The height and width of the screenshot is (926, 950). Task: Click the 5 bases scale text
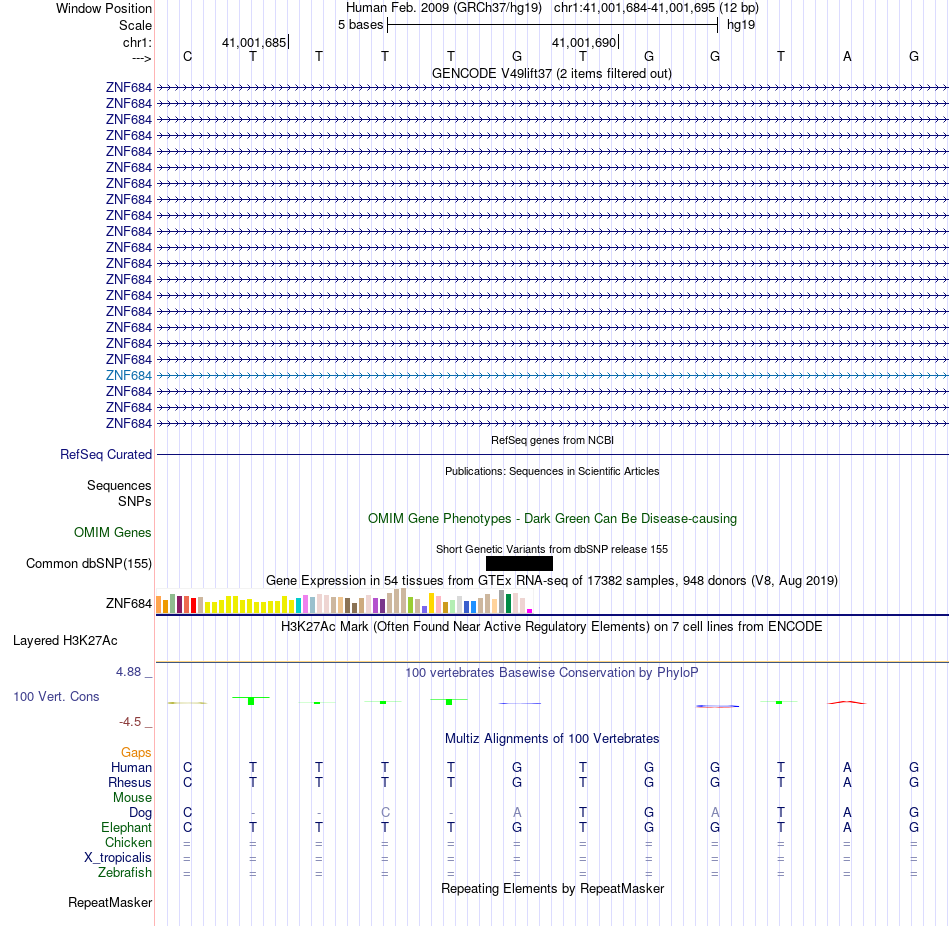click(x=360, y=25)
